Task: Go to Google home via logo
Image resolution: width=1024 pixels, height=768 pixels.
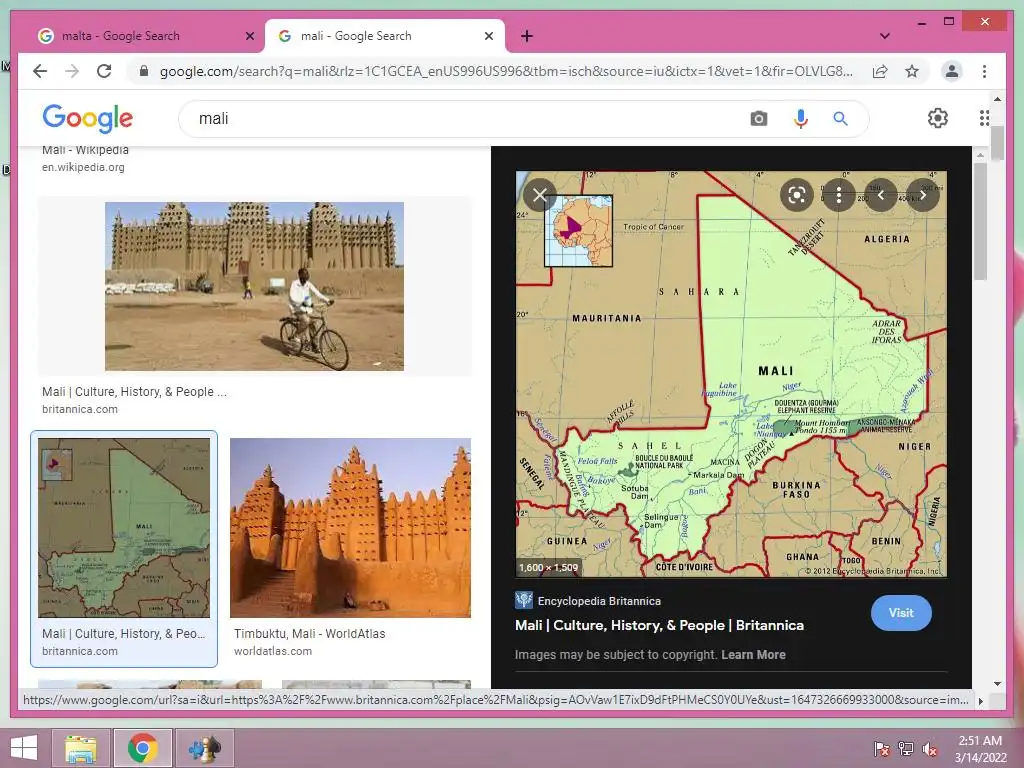Action: (x=88, y=118)
